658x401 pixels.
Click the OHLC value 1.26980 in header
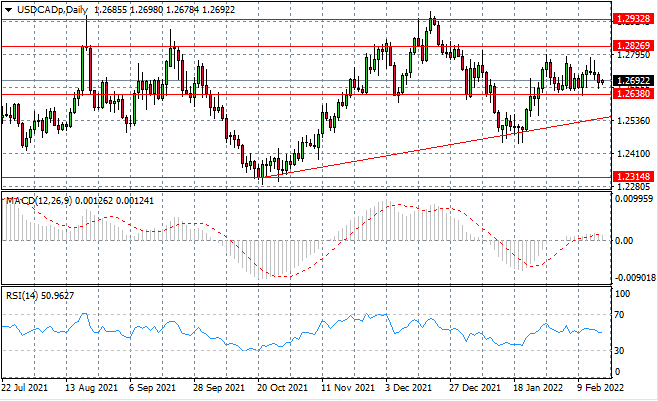[146, 10]
